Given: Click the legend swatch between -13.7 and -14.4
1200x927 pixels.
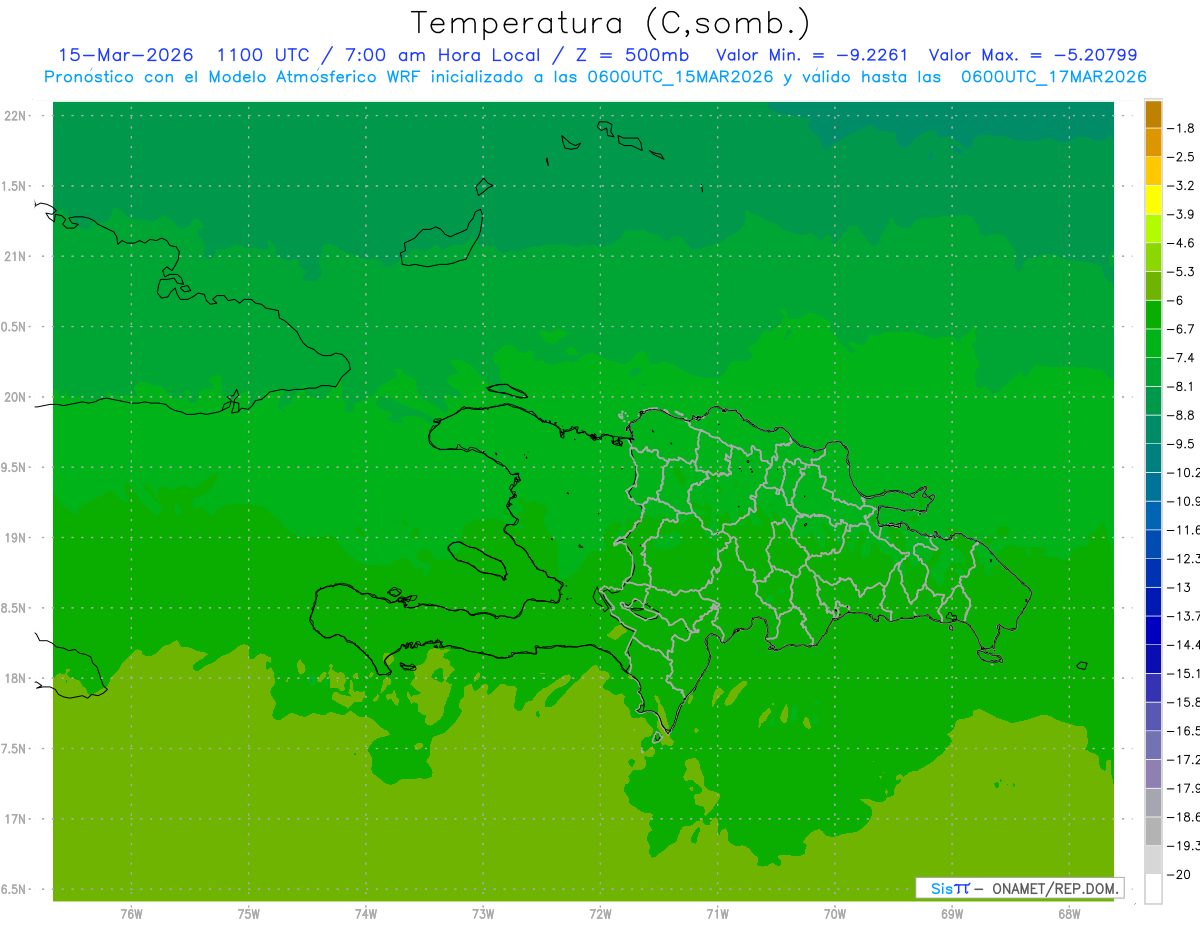Looking at the screenshot, I should [x=1153, y=630].
